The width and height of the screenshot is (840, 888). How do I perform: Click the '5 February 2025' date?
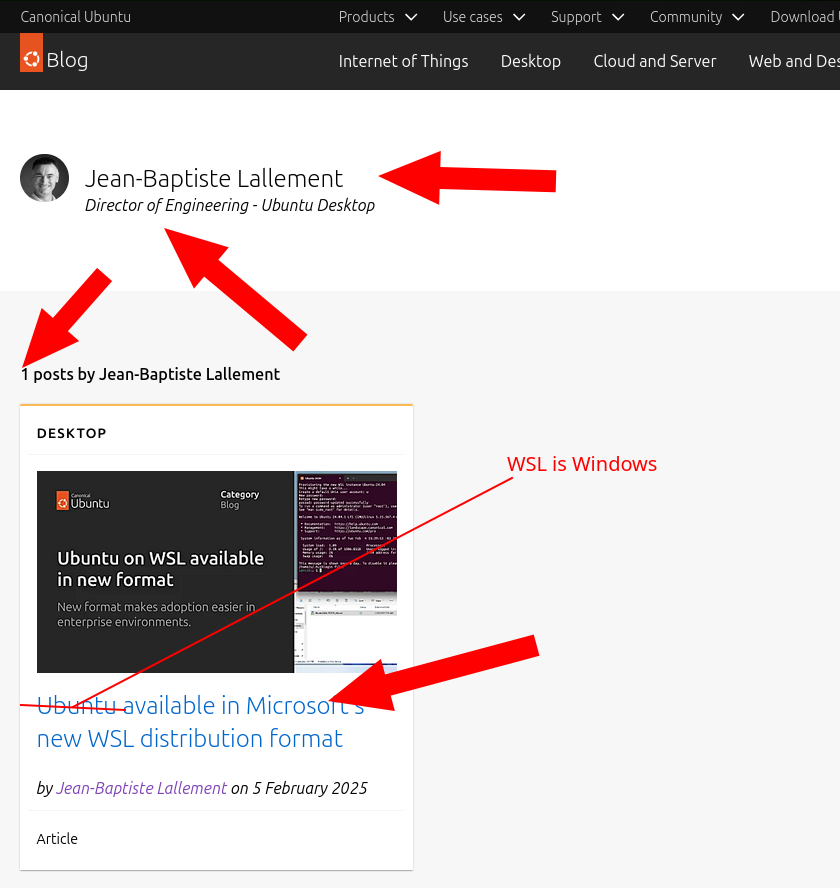point(310,788)
